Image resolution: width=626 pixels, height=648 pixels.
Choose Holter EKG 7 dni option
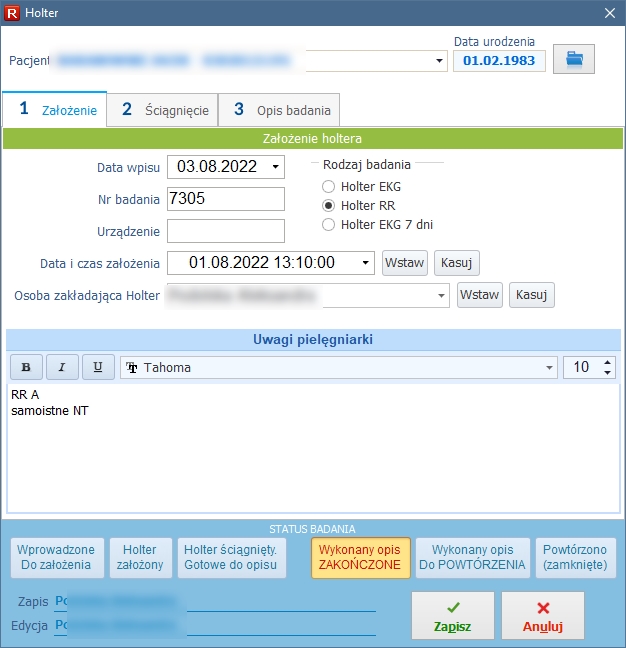(329, 225)
